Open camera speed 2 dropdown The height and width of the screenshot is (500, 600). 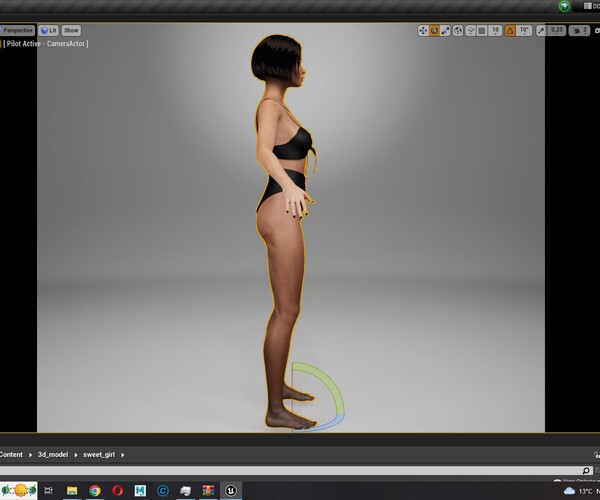[579, 31]
